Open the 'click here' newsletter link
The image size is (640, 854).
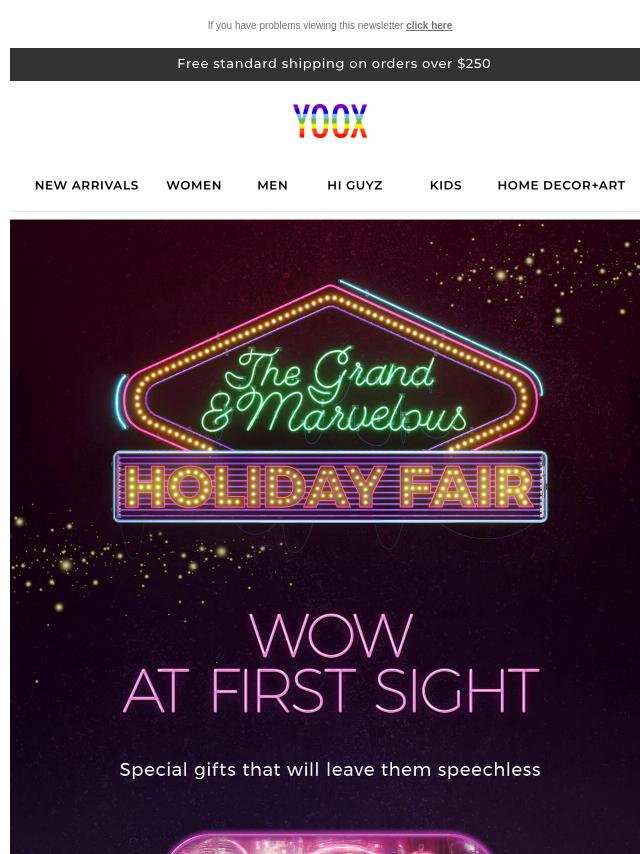coord(429,25)
